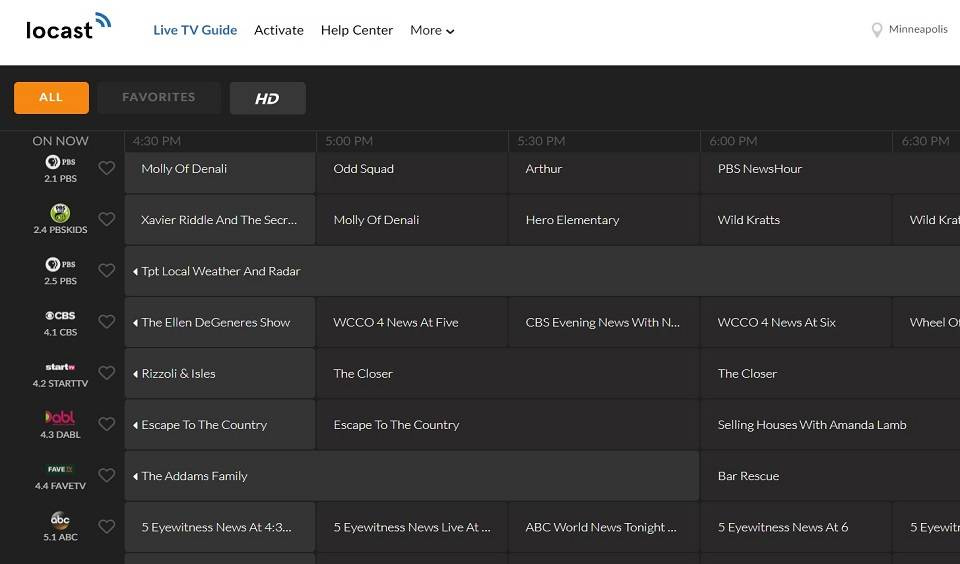Favorite the 4.3 DABL channel heart
Screen dimensions: 960x564
[x=107, y=424]
